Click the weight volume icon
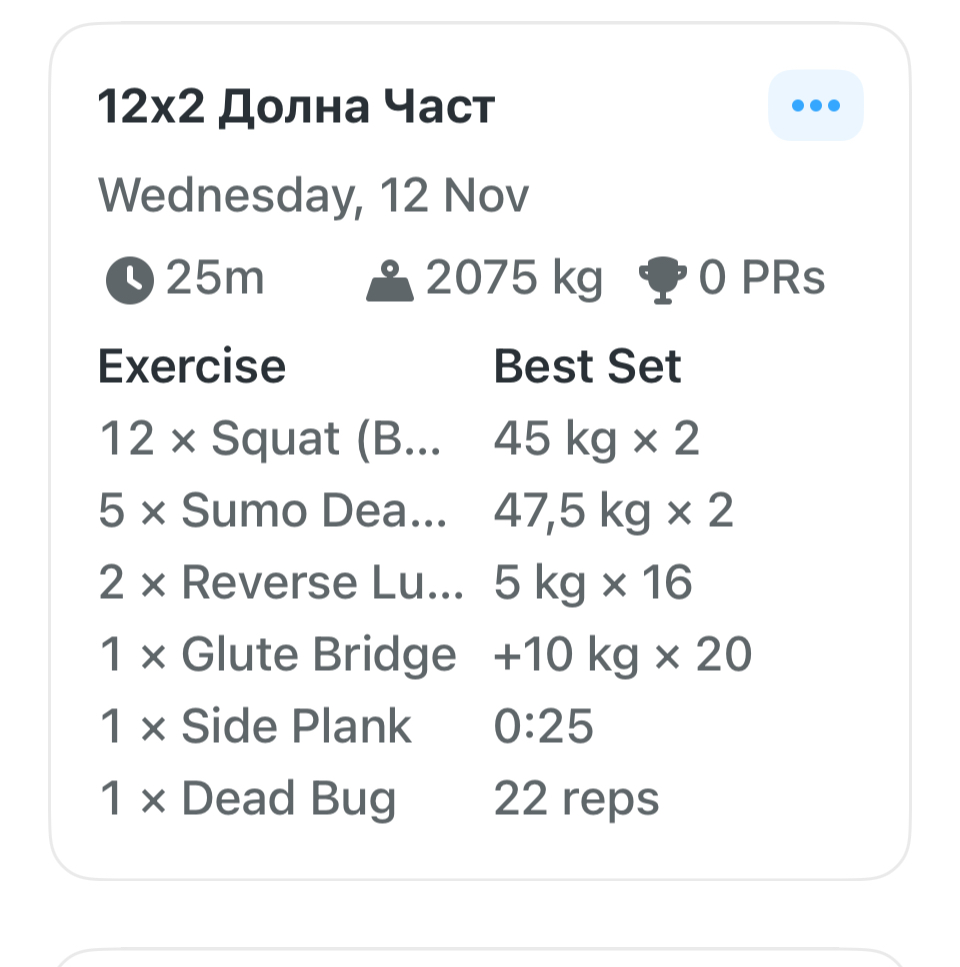Image resolution: width=960 pixels, height=967 pixels. point(390,280)
